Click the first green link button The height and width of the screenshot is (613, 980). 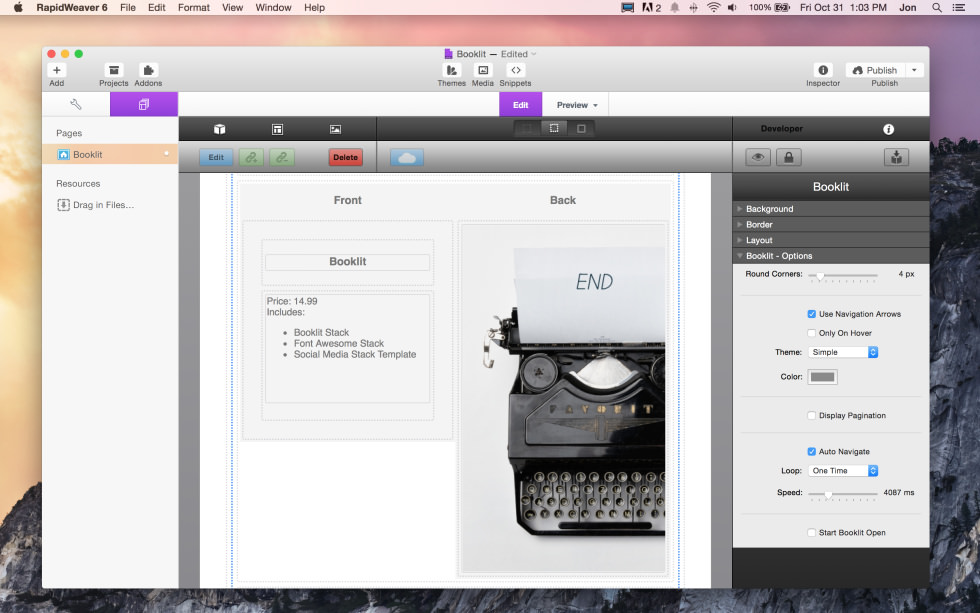tap(251, 157)
